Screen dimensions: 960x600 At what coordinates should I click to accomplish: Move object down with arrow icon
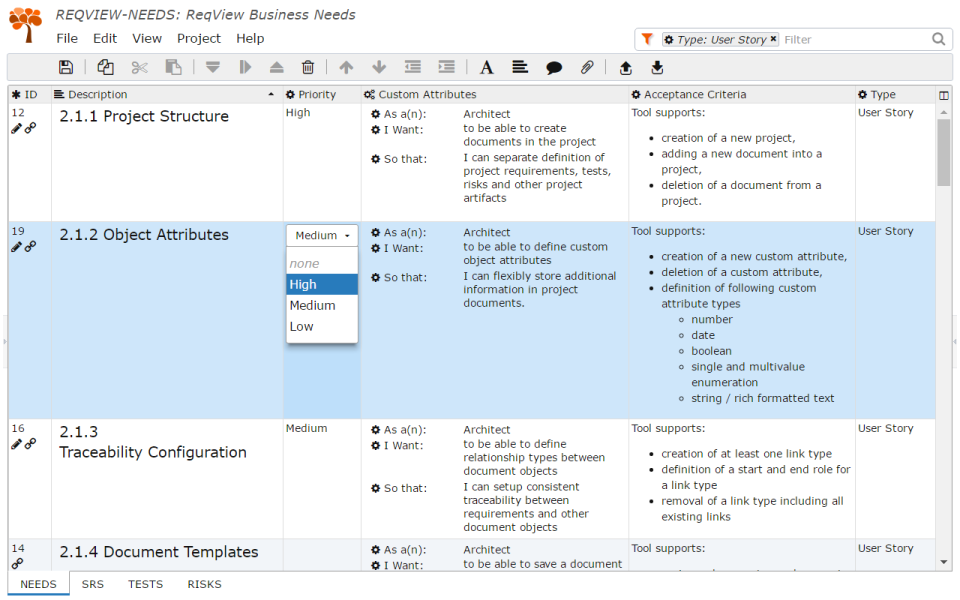tap(379, 67)
